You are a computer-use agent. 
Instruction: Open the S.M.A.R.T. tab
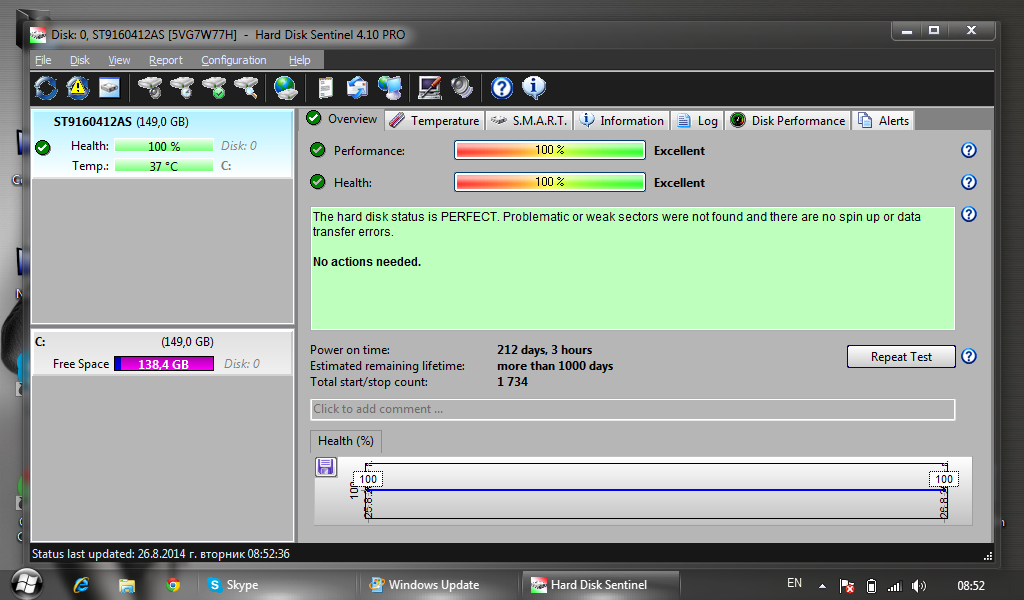[530, 121]
